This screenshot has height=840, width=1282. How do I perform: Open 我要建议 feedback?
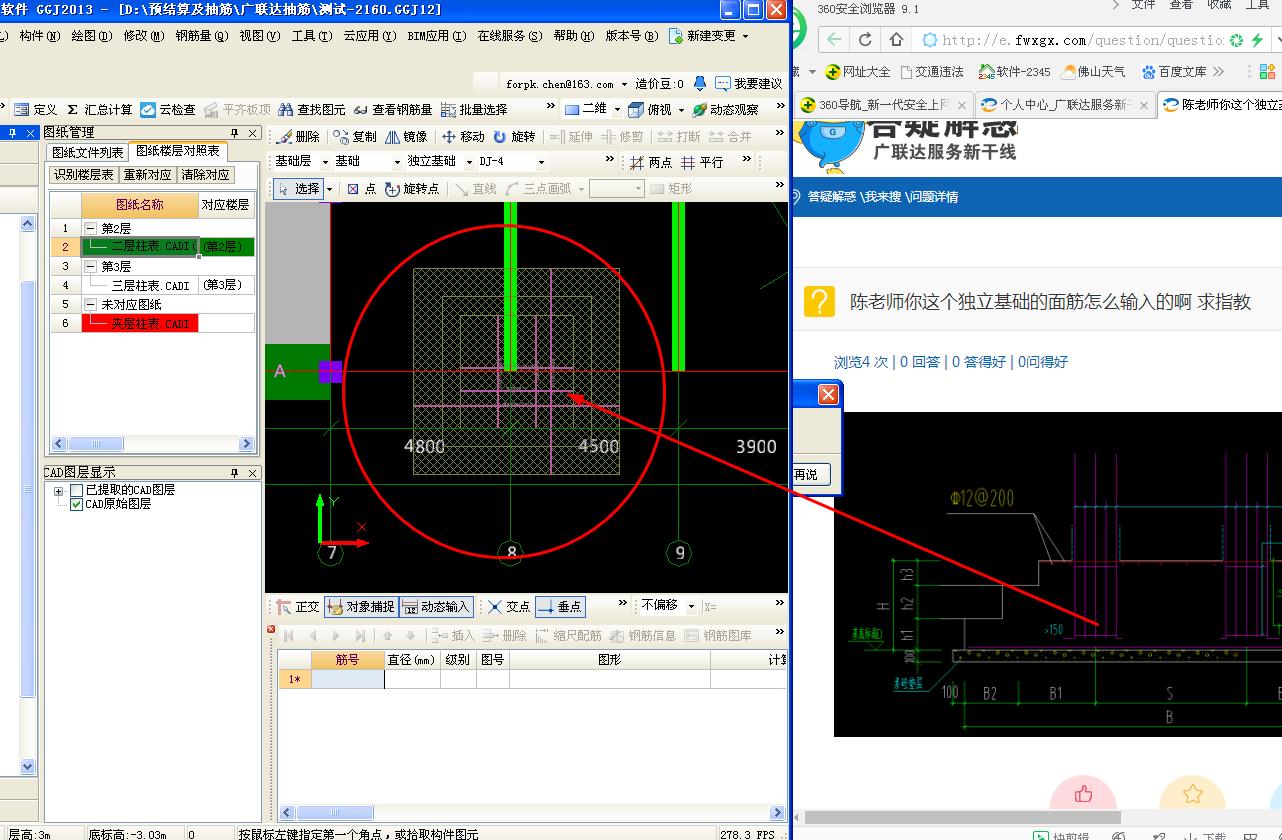(749, 84)
